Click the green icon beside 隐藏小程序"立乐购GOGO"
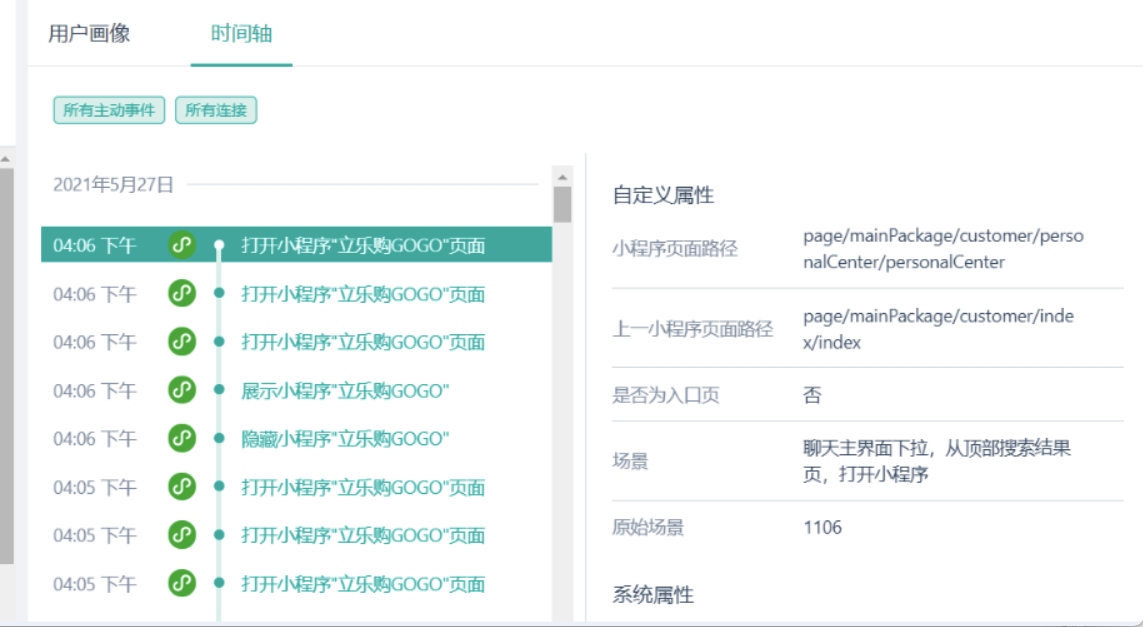Viewport: 1143px width, 627px height. (x=181, y=438)
